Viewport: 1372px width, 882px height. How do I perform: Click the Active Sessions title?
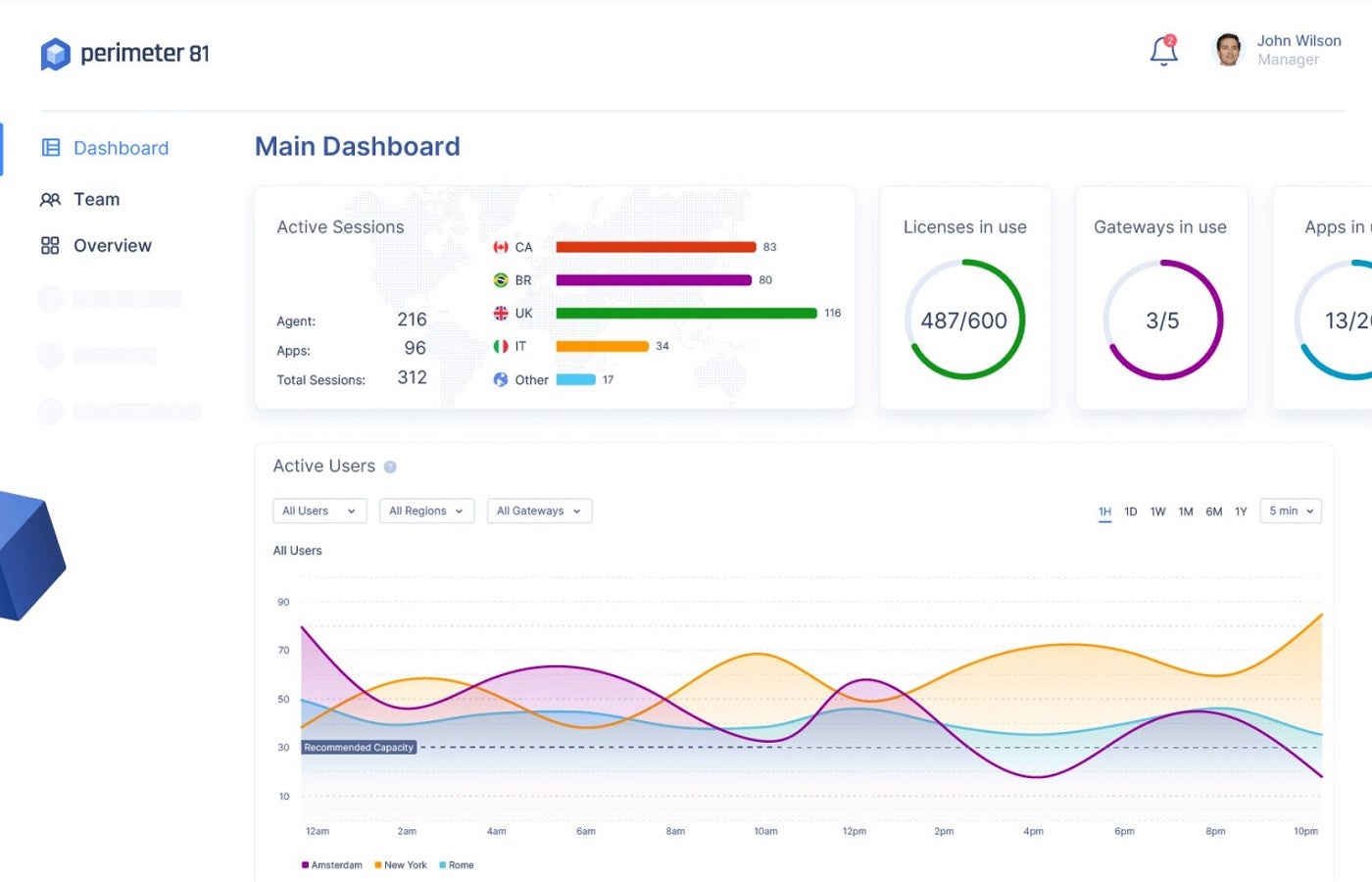340,227
